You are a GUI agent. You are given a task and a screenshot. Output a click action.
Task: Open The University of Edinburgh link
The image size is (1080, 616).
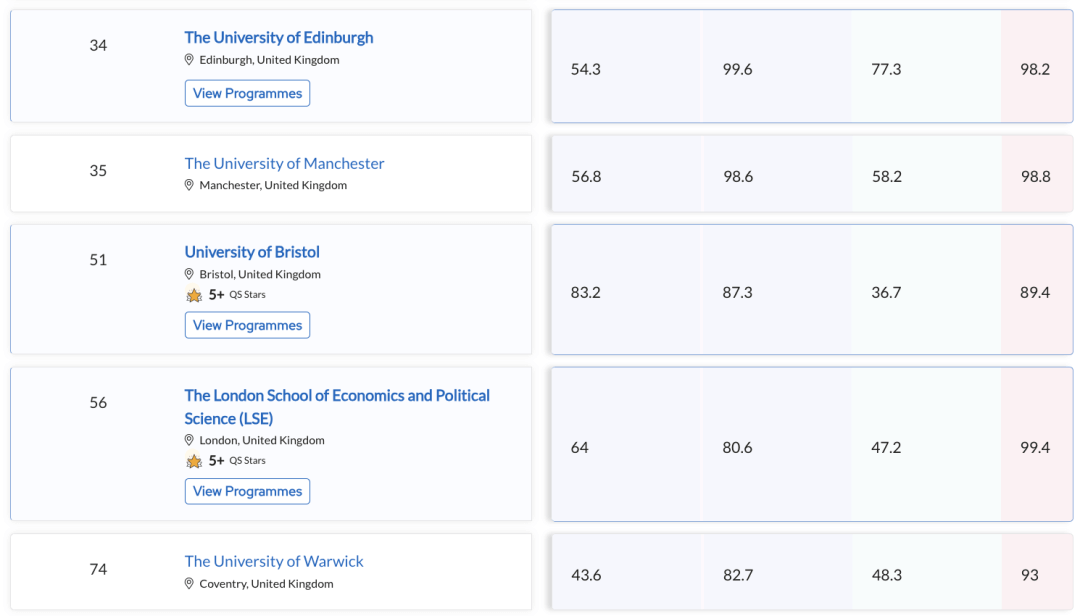coord(278,38)
